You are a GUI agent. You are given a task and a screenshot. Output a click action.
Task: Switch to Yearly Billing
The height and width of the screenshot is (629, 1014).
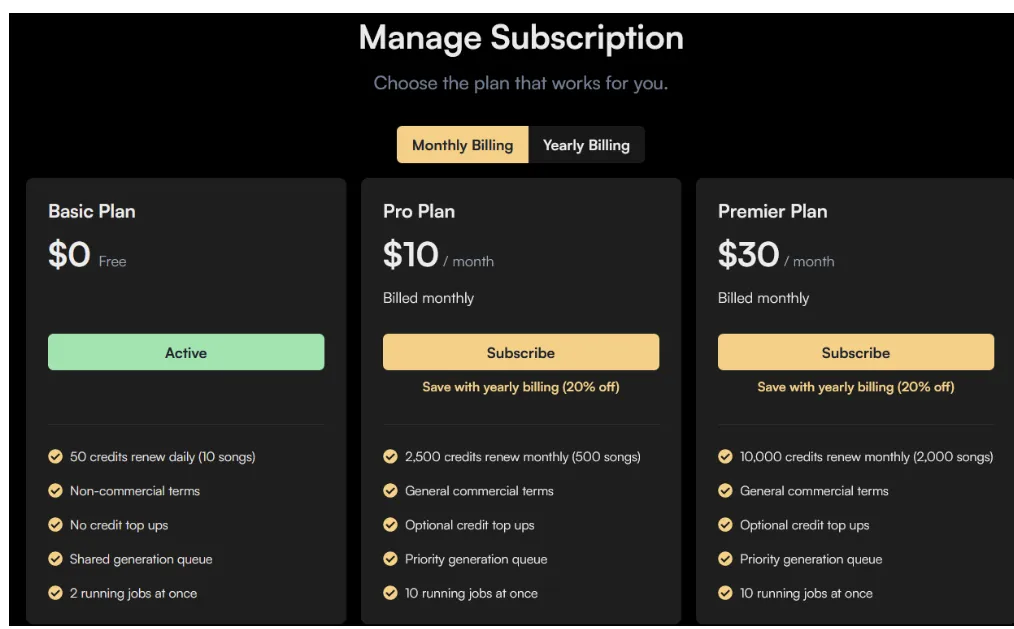point(586,145)
